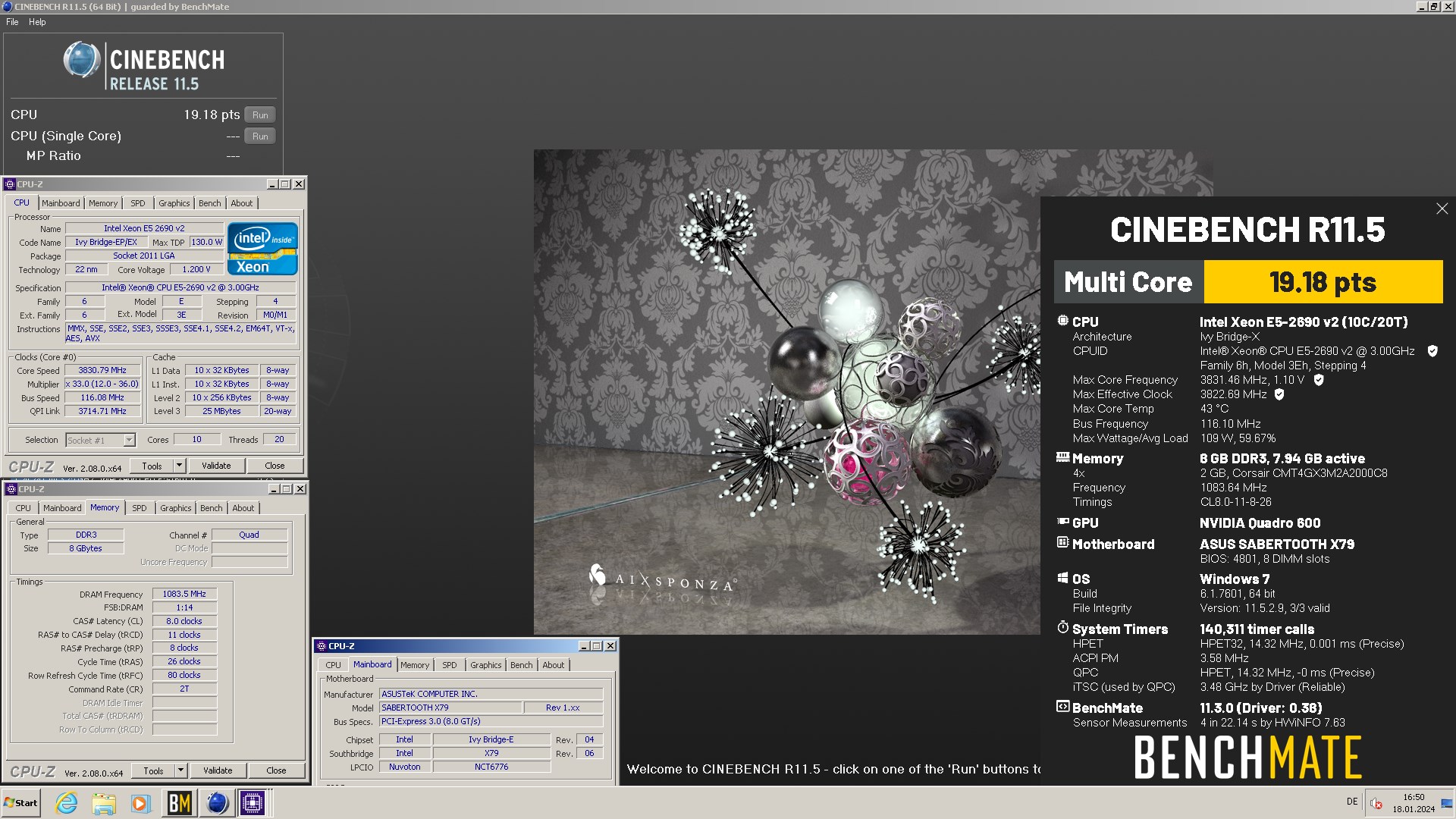
Task: Open SPD tab in Memory CPU-Z window
Action: (140, 508)
